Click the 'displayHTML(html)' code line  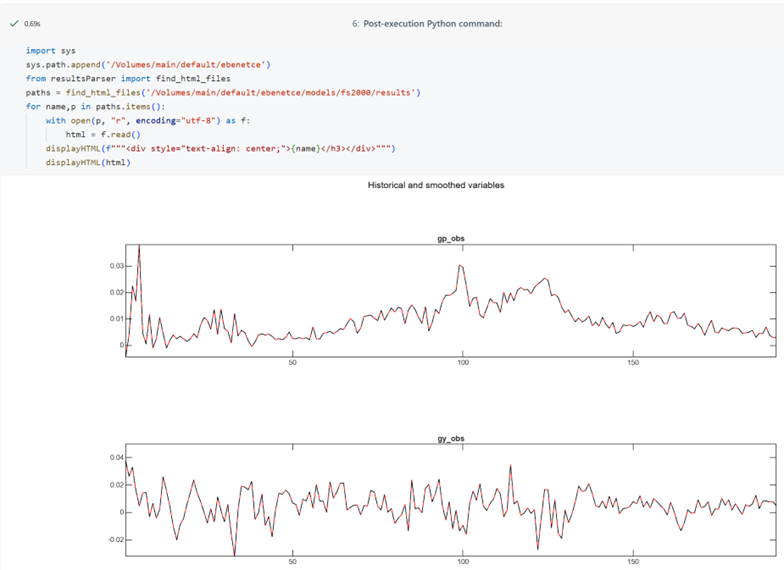coord(88,162)
